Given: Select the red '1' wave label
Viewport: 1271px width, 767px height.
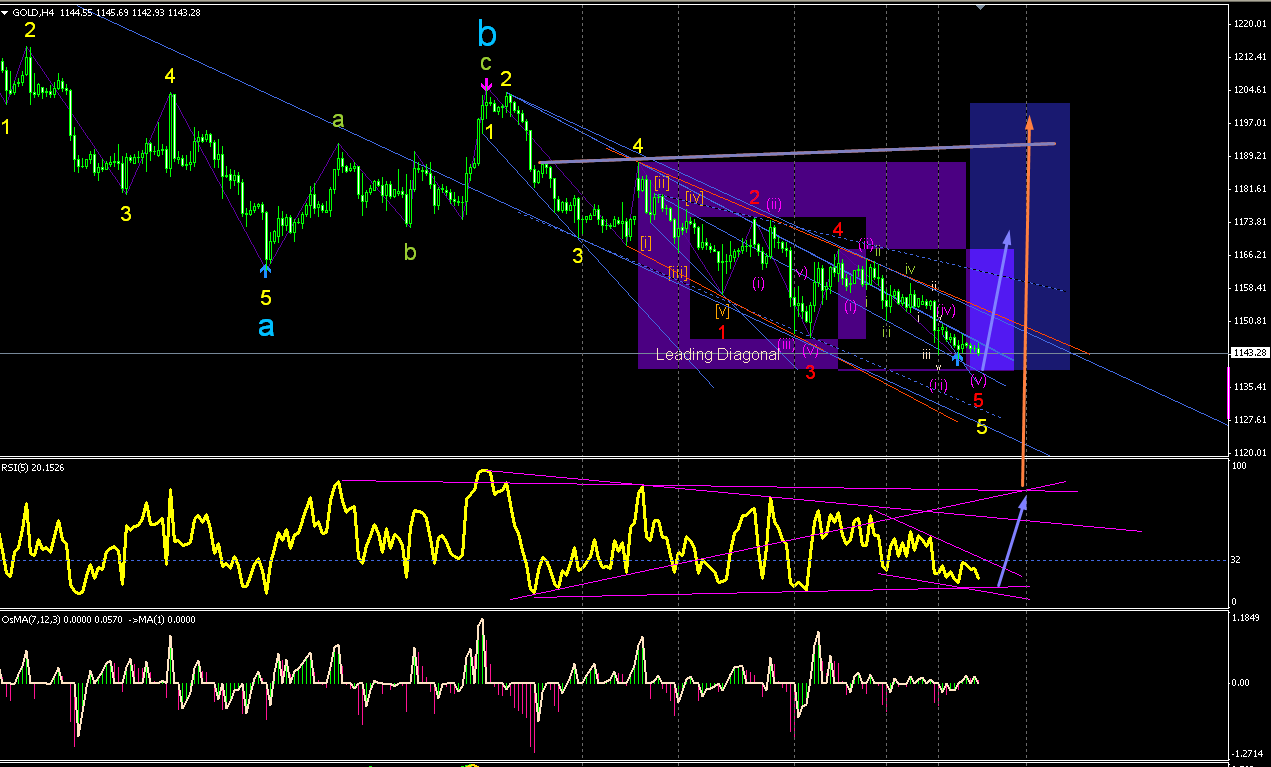Looking at the screenshot, I should 721,331.
